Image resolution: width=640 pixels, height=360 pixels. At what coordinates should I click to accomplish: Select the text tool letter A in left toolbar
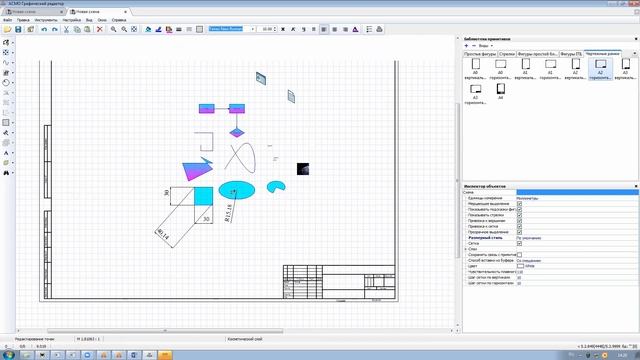[6, 153]
